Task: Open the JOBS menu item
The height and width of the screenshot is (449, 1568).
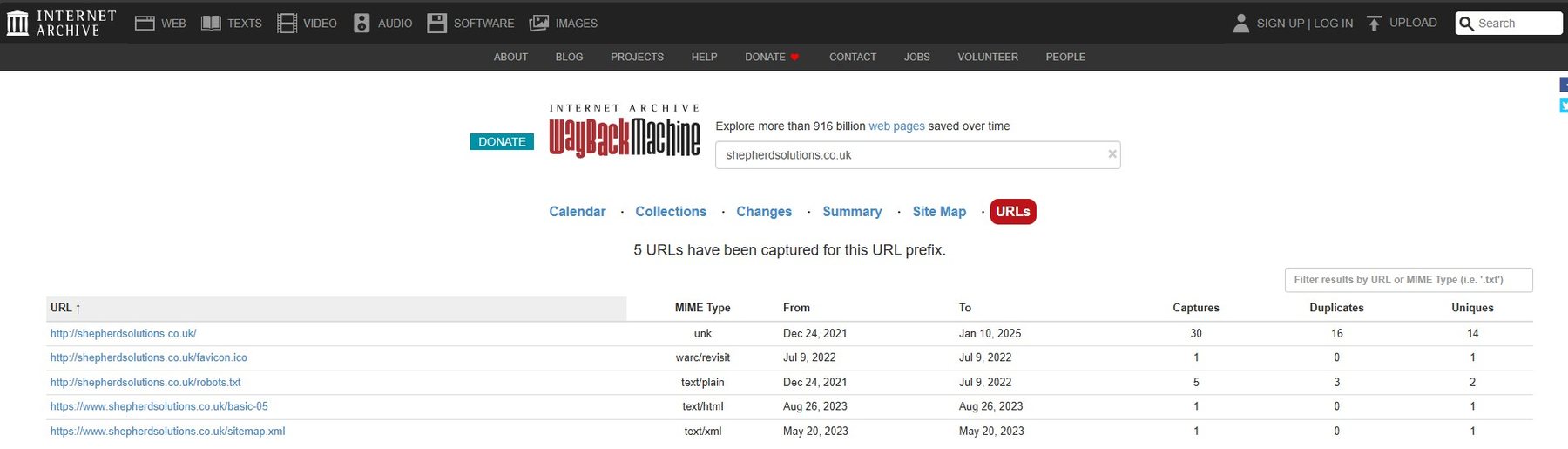Action: point(916,57)
